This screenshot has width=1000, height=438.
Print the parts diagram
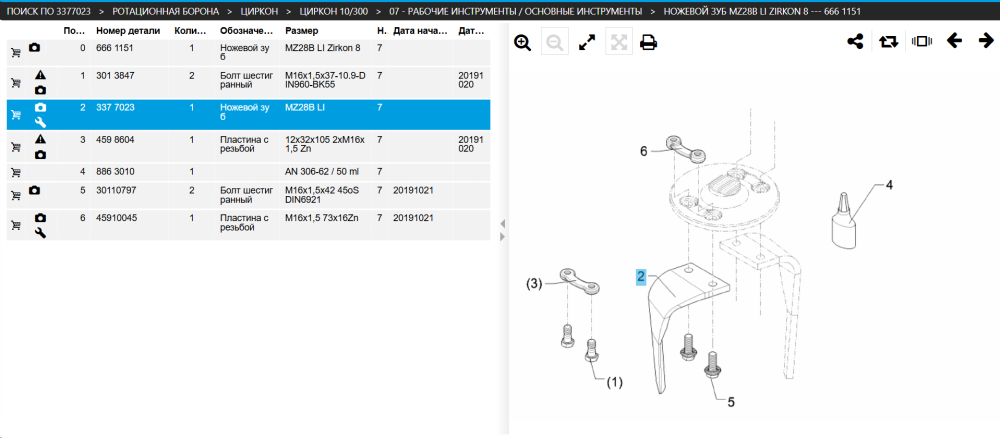point(649,43)
